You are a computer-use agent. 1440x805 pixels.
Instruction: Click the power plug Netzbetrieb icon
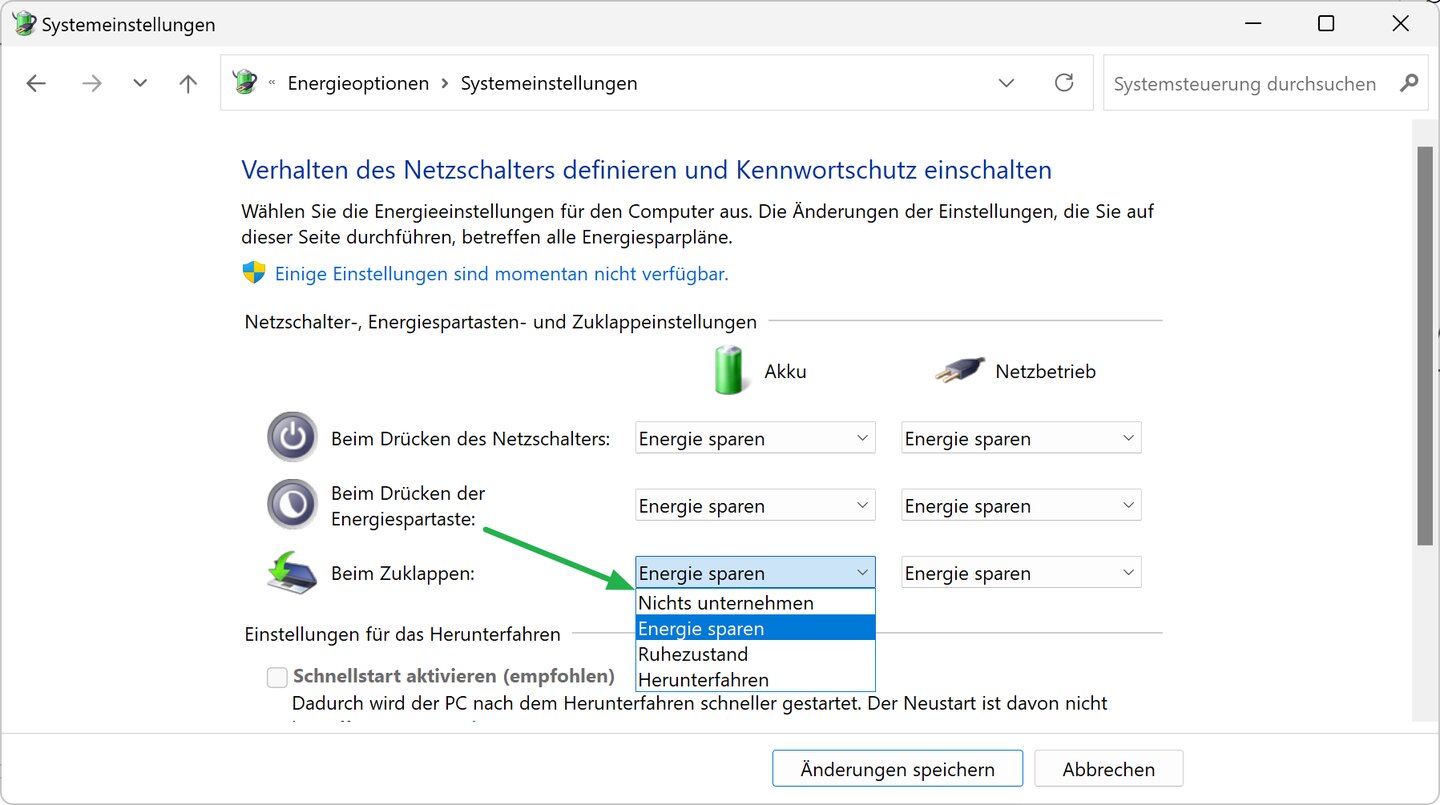pos(960,371)
